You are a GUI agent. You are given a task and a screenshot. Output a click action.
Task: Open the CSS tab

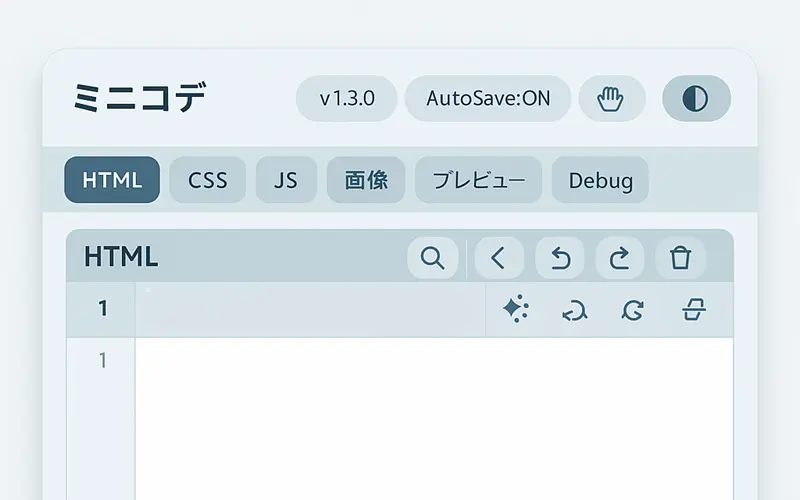207,180
